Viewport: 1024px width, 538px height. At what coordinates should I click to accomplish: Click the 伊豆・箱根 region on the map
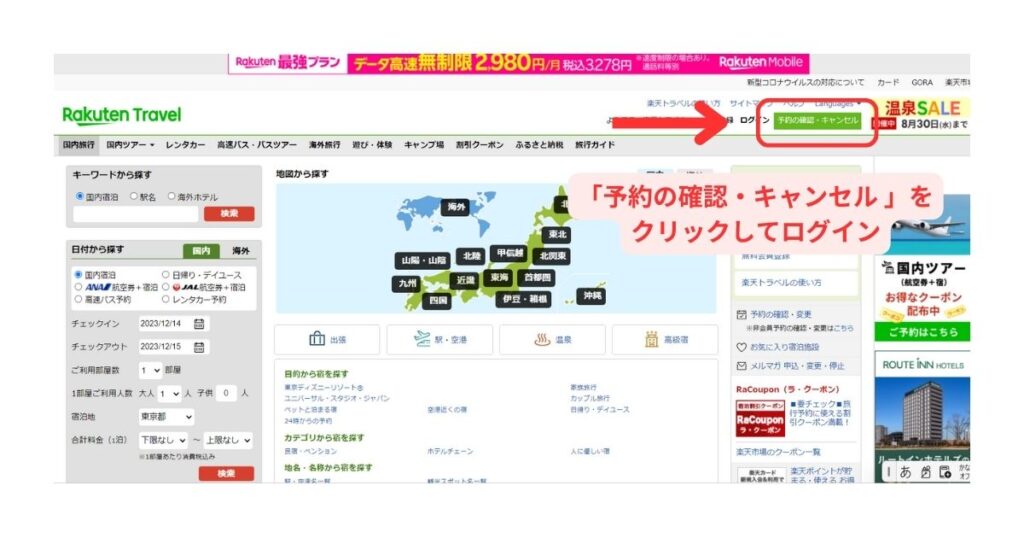524,299
